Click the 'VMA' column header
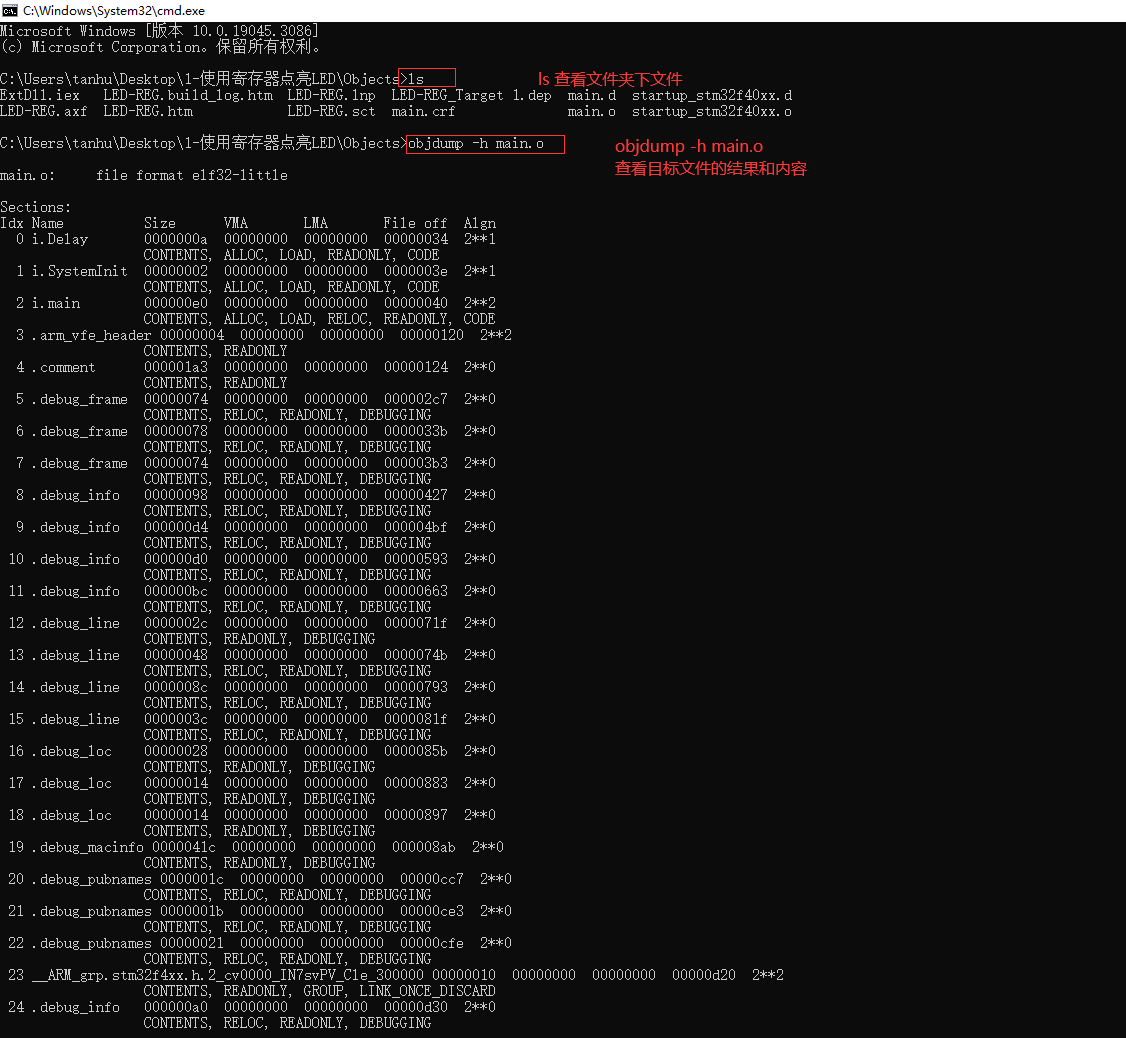The height and width of the screenshot is (1038, 1126). click(236, 223)
